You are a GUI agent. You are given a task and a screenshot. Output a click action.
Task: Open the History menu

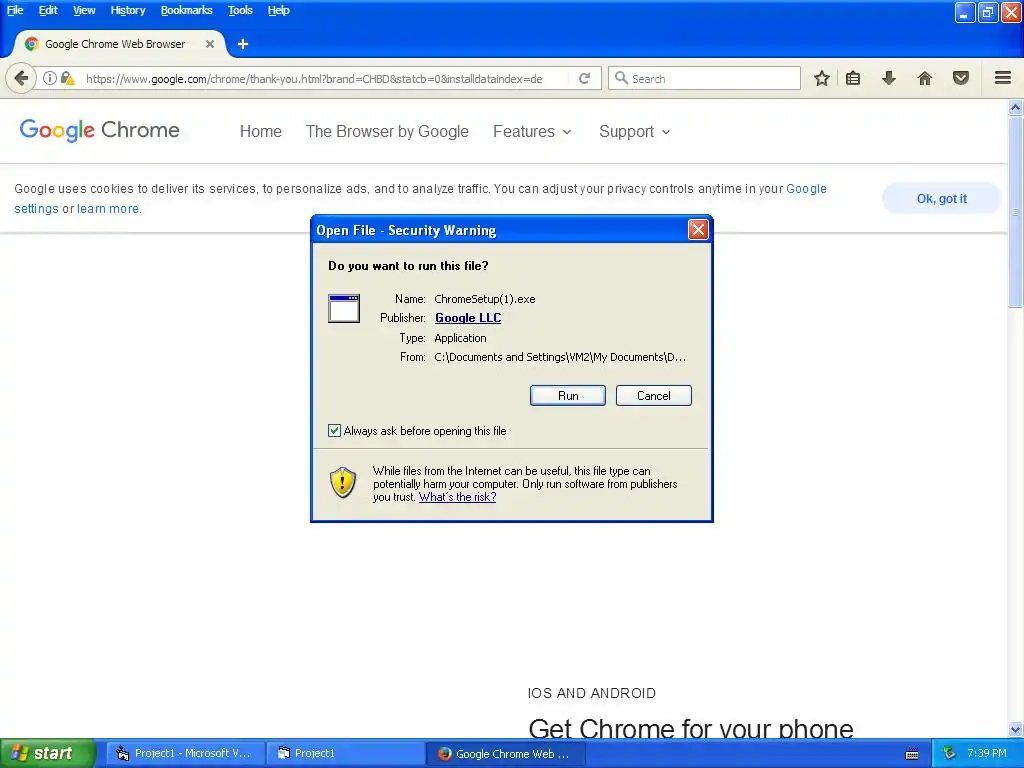pos(127,10)
